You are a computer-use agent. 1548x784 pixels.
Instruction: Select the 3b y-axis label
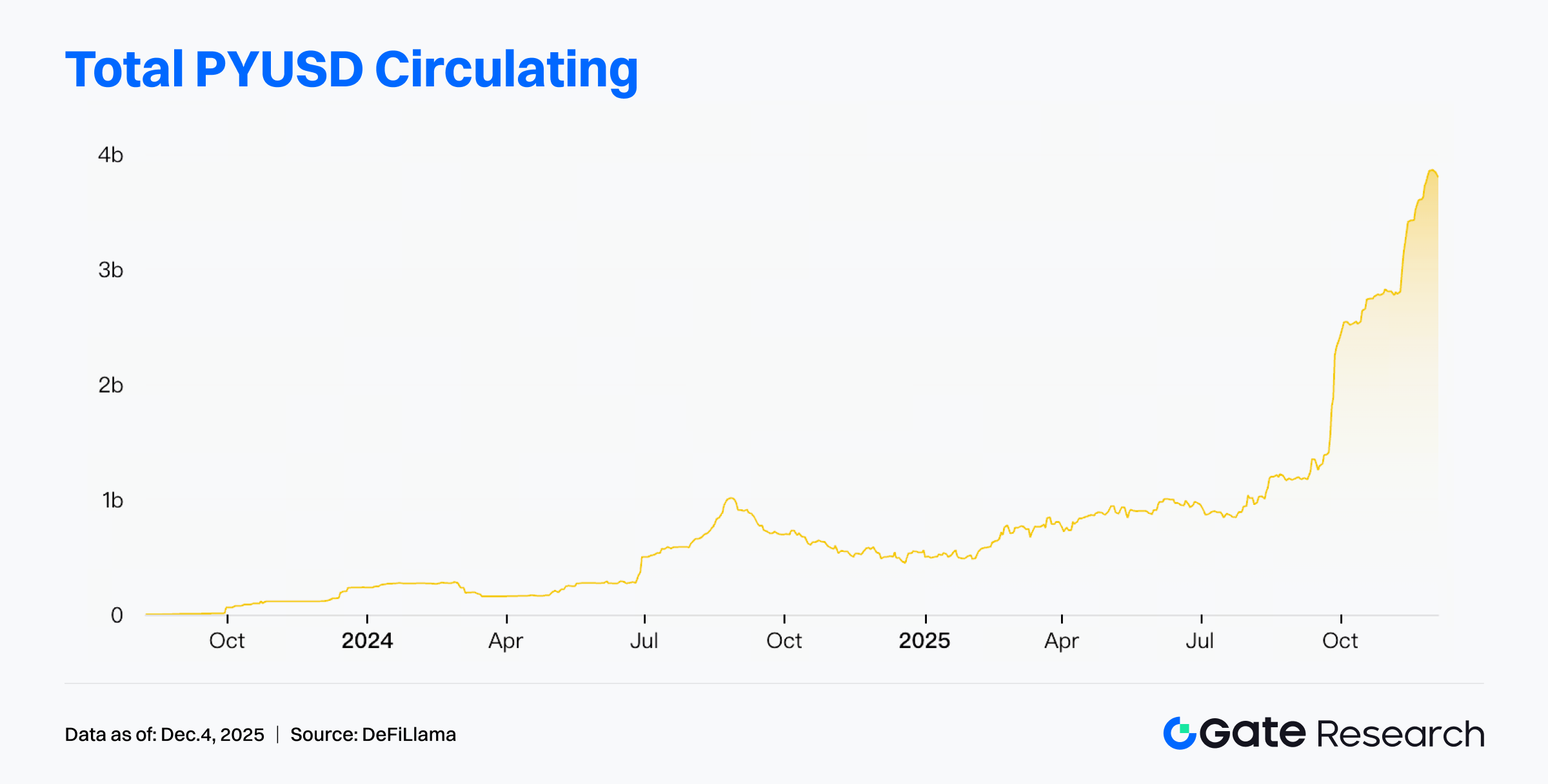pyautogui.click(x=110, y=269)
